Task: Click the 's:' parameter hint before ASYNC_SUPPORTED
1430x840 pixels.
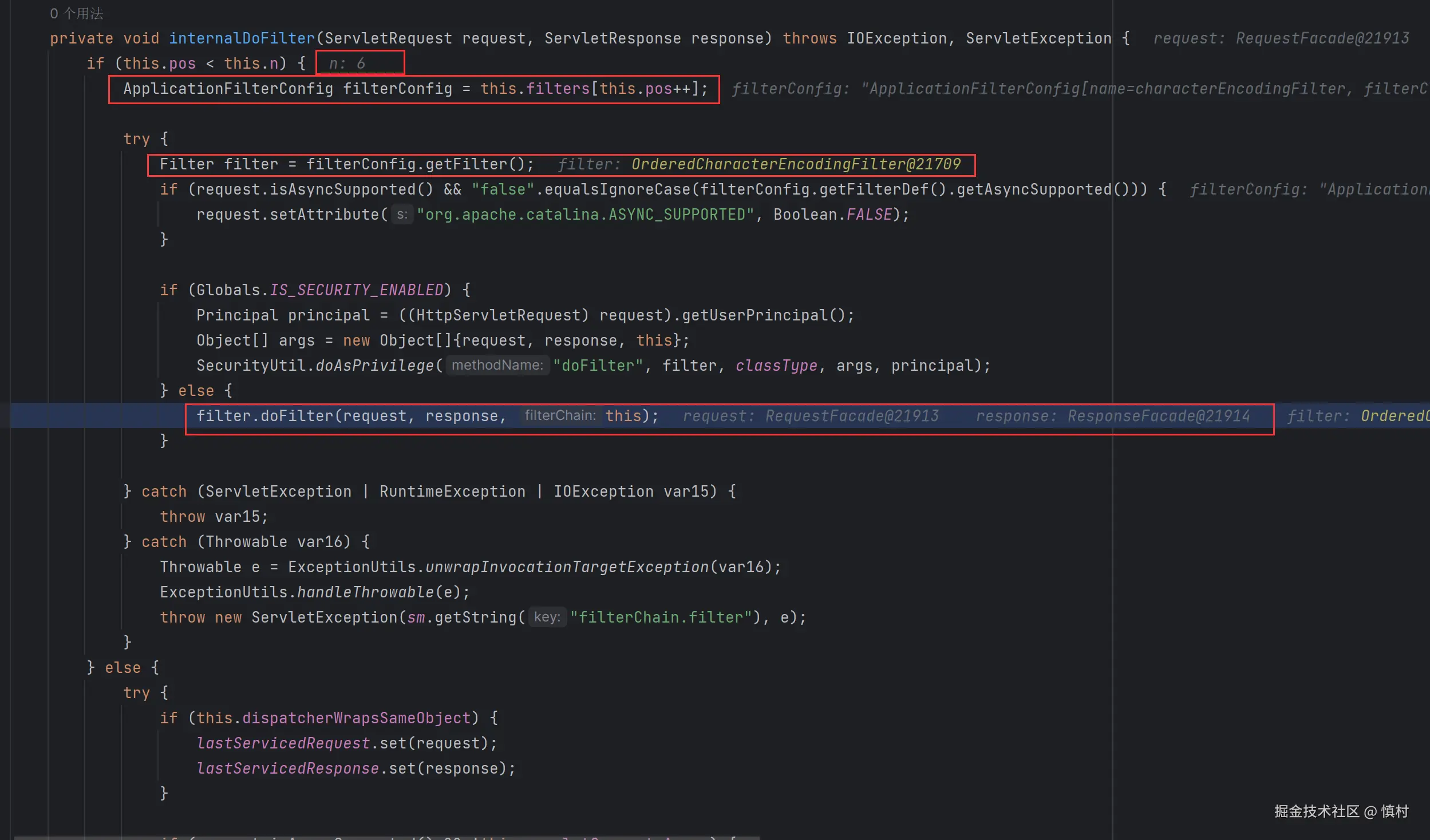Action: pyautogui.click(x=402, y=215)
